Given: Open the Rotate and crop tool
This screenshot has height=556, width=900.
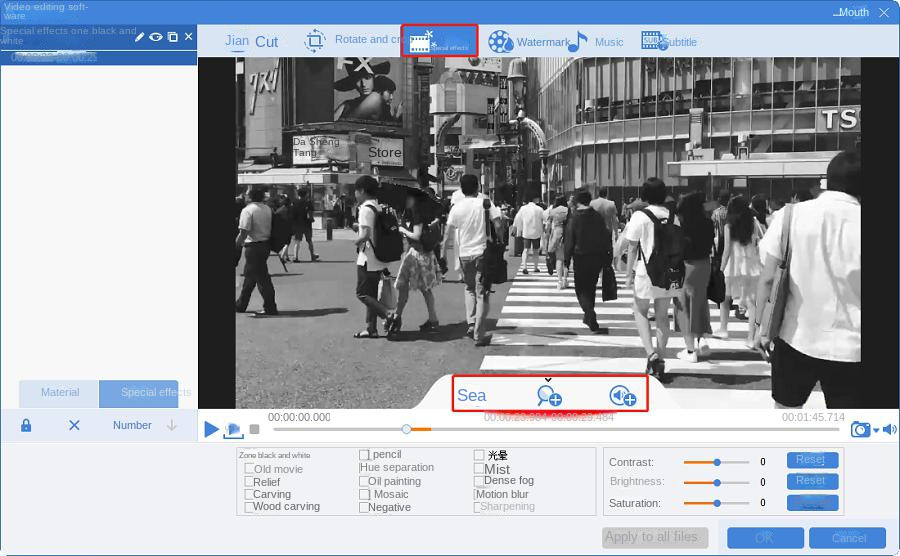Looking at the screenshot, I should pyautogui.click(x=315, y=41).
